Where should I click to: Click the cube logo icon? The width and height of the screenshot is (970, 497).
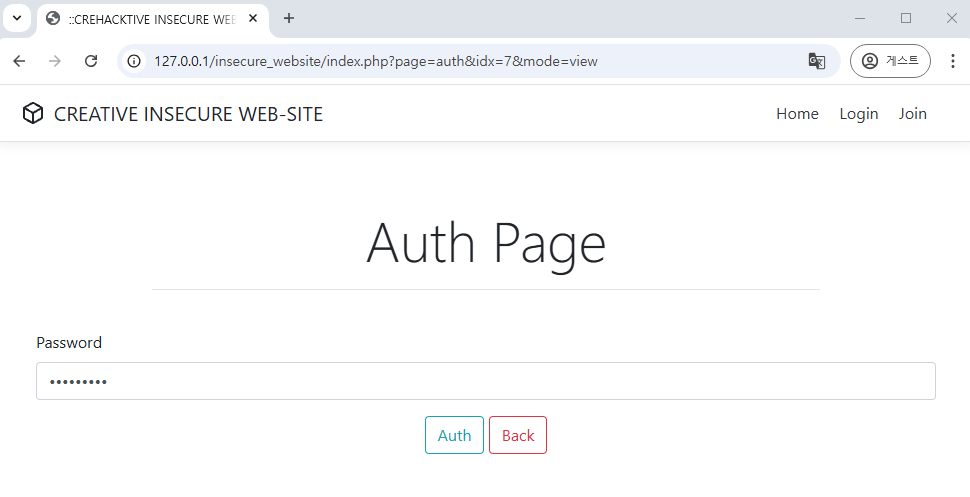click(33, 113)
